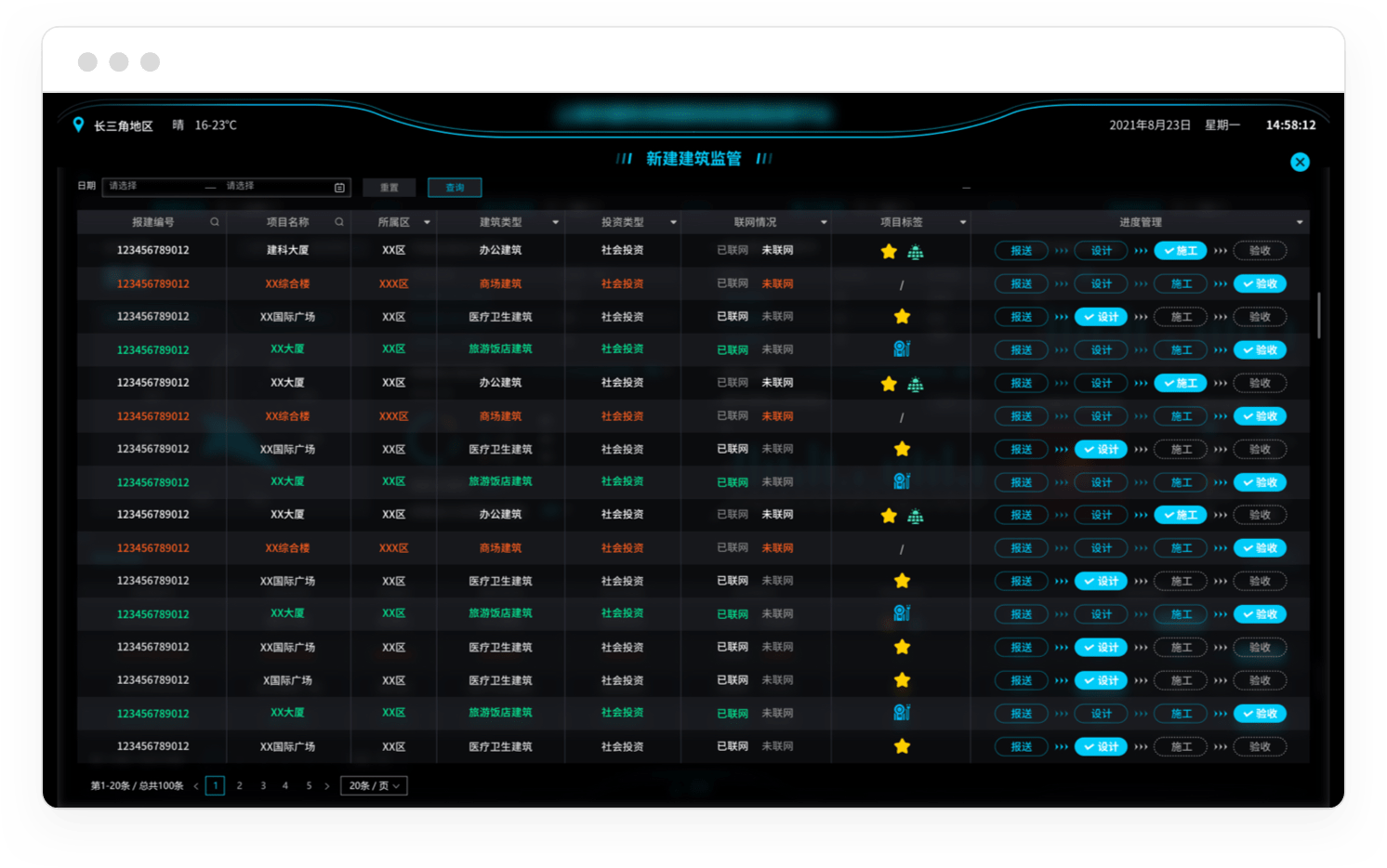Click star tag icon in 建科大厦 row

(889, 250)
